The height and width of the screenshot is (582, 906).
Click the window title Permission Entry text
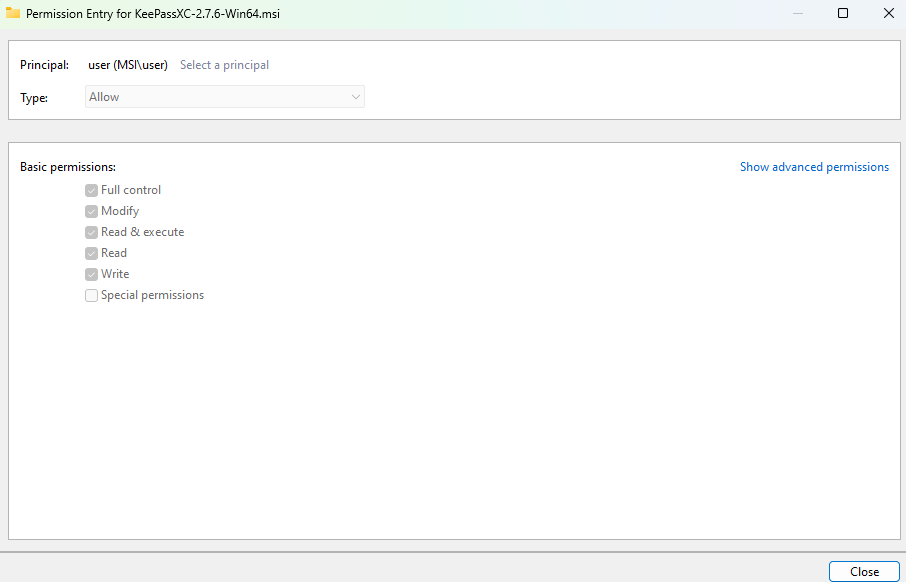(x=153, y=13)
